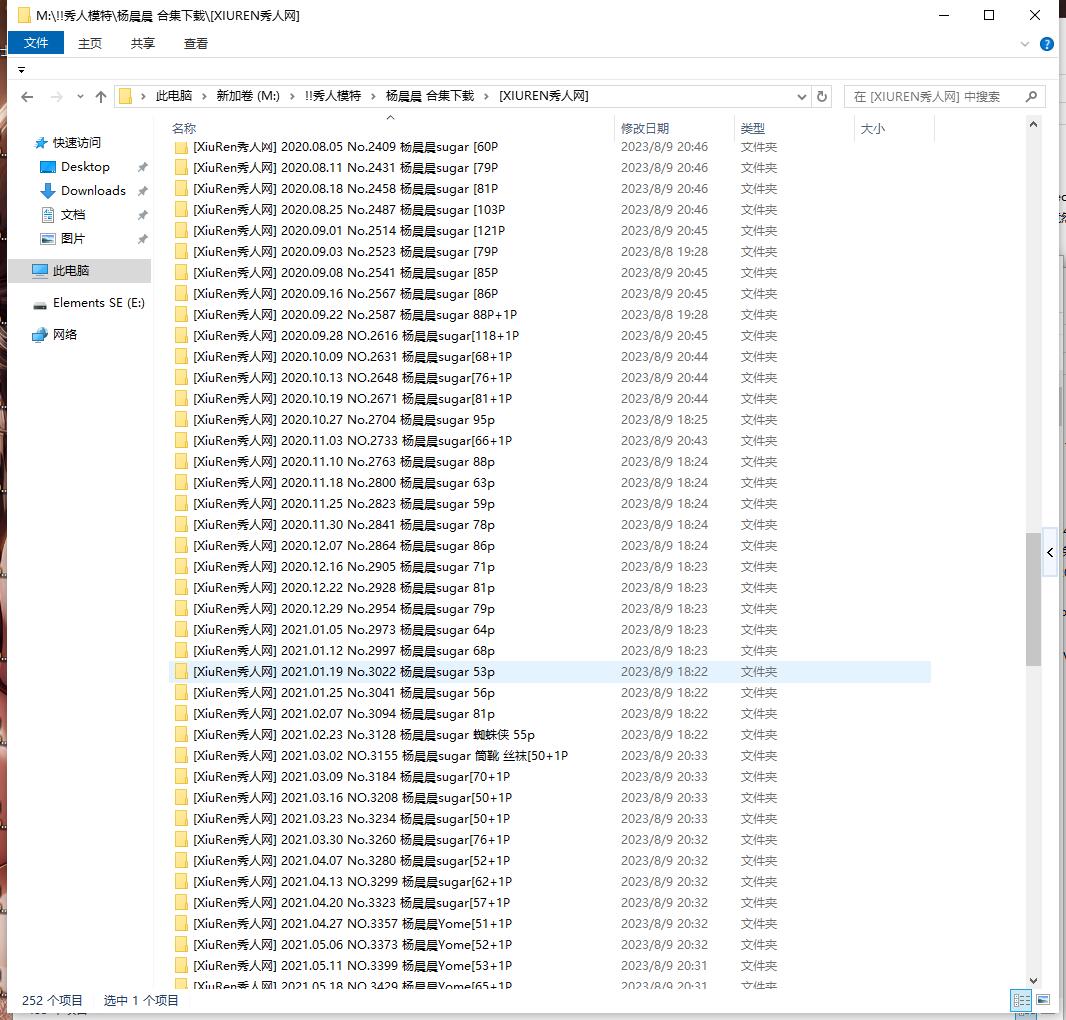The image size is (1066, 1020).
Task: Select folder icon of No.2800 row
Action: (181, 483)
